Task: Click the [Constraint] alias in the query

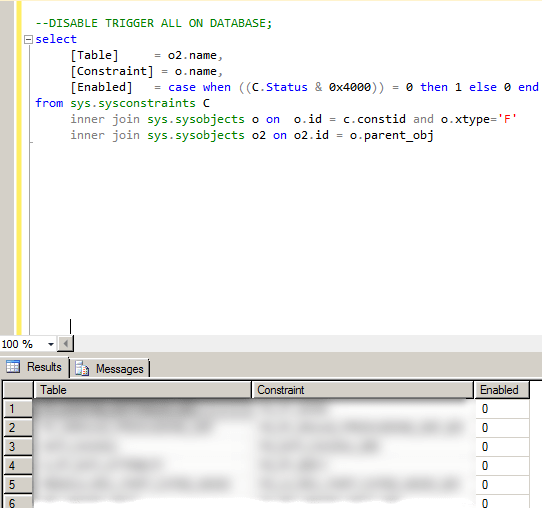Action: pyautogui.click(x=112, y=71)
